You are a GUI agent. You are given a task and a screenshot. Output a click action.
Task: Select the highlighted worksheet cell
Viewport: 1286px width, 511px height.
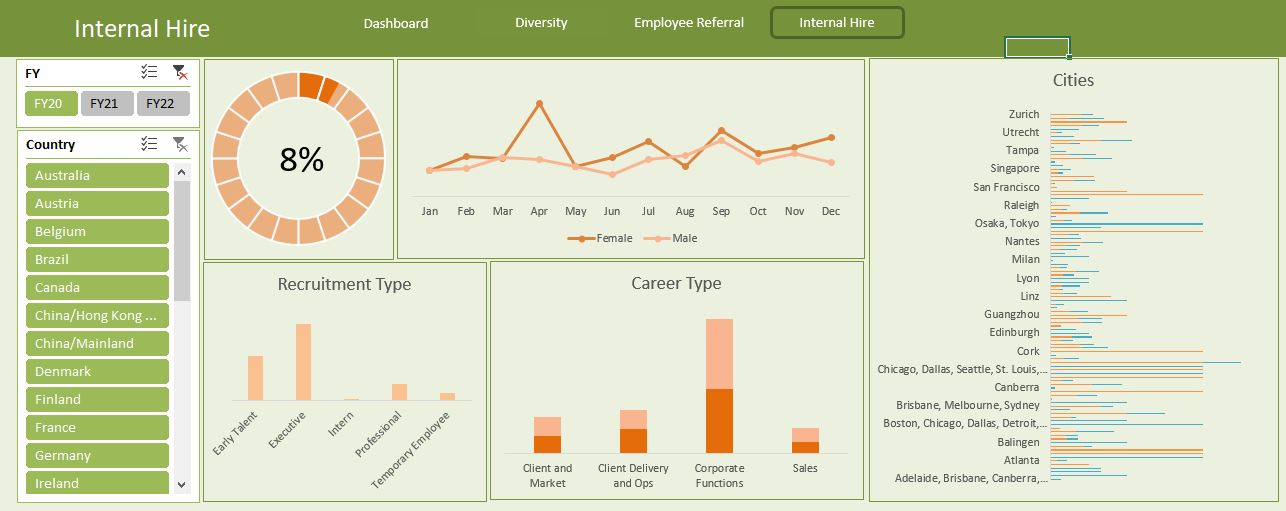click(x=1037, y=47)
